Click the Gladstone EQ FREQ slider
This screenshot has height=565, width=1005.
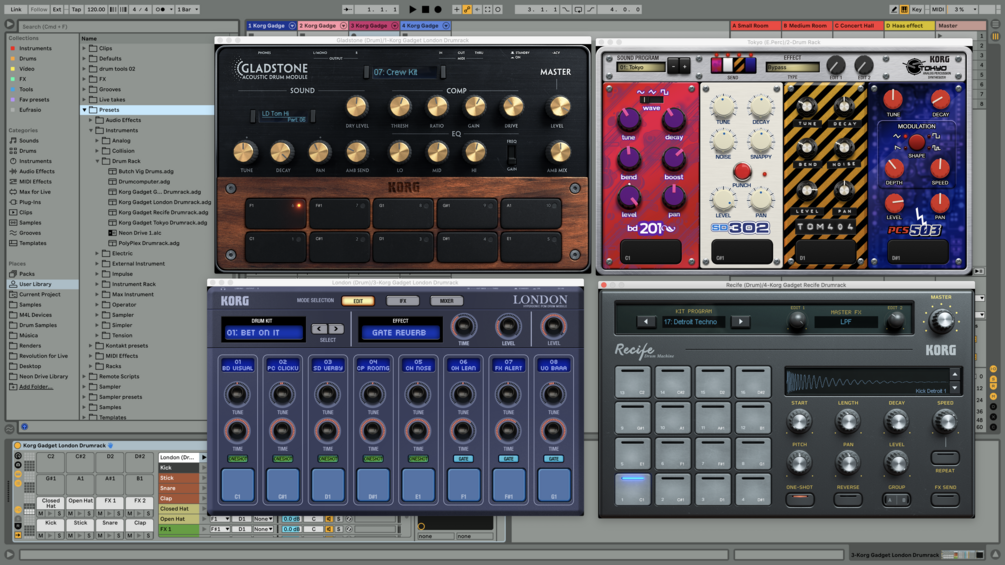coord(511,154)
